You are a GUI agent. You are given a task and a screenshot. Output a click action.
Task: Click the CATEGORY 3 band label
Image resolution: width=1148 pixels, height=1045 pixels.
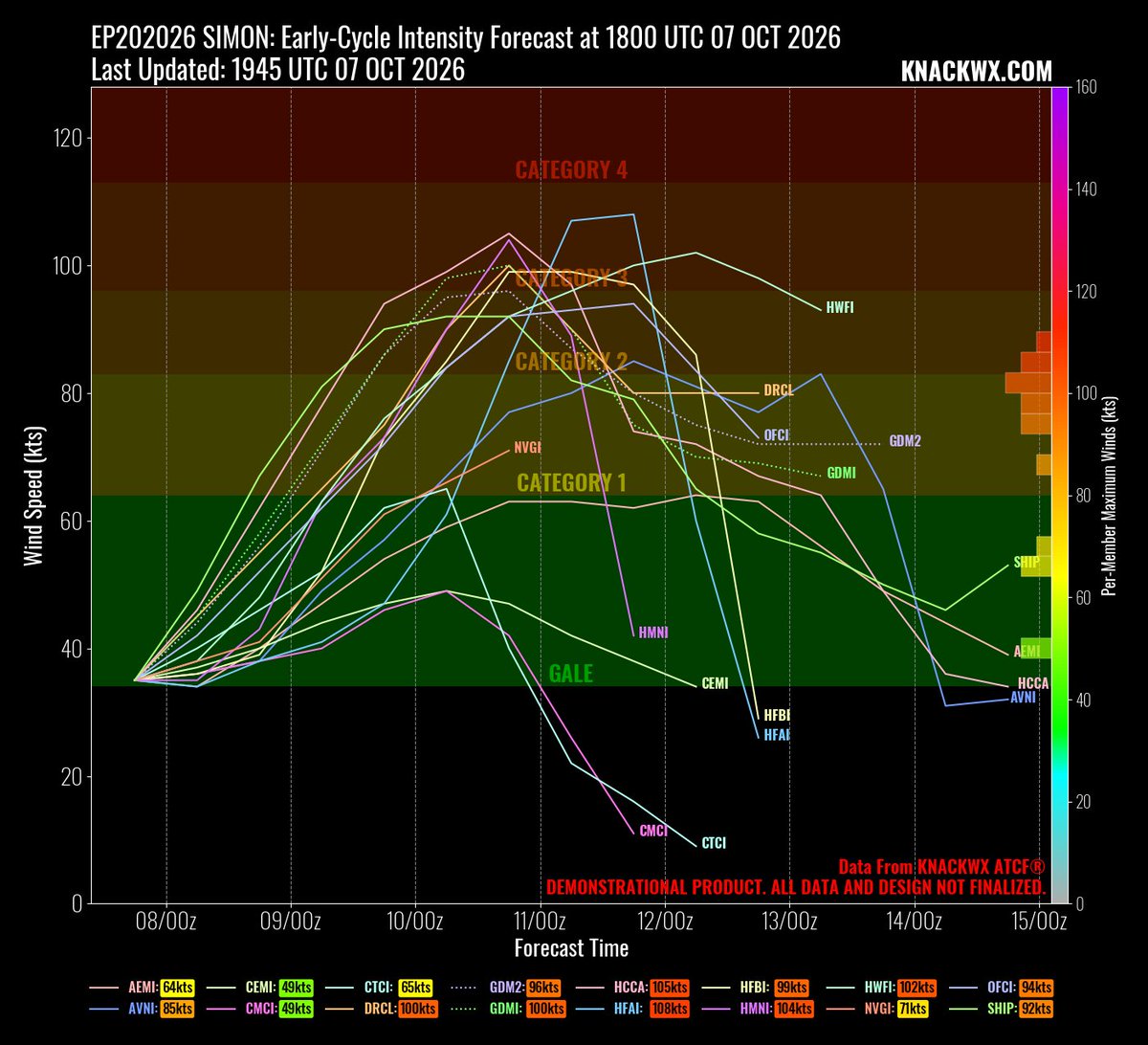(571, 278)
